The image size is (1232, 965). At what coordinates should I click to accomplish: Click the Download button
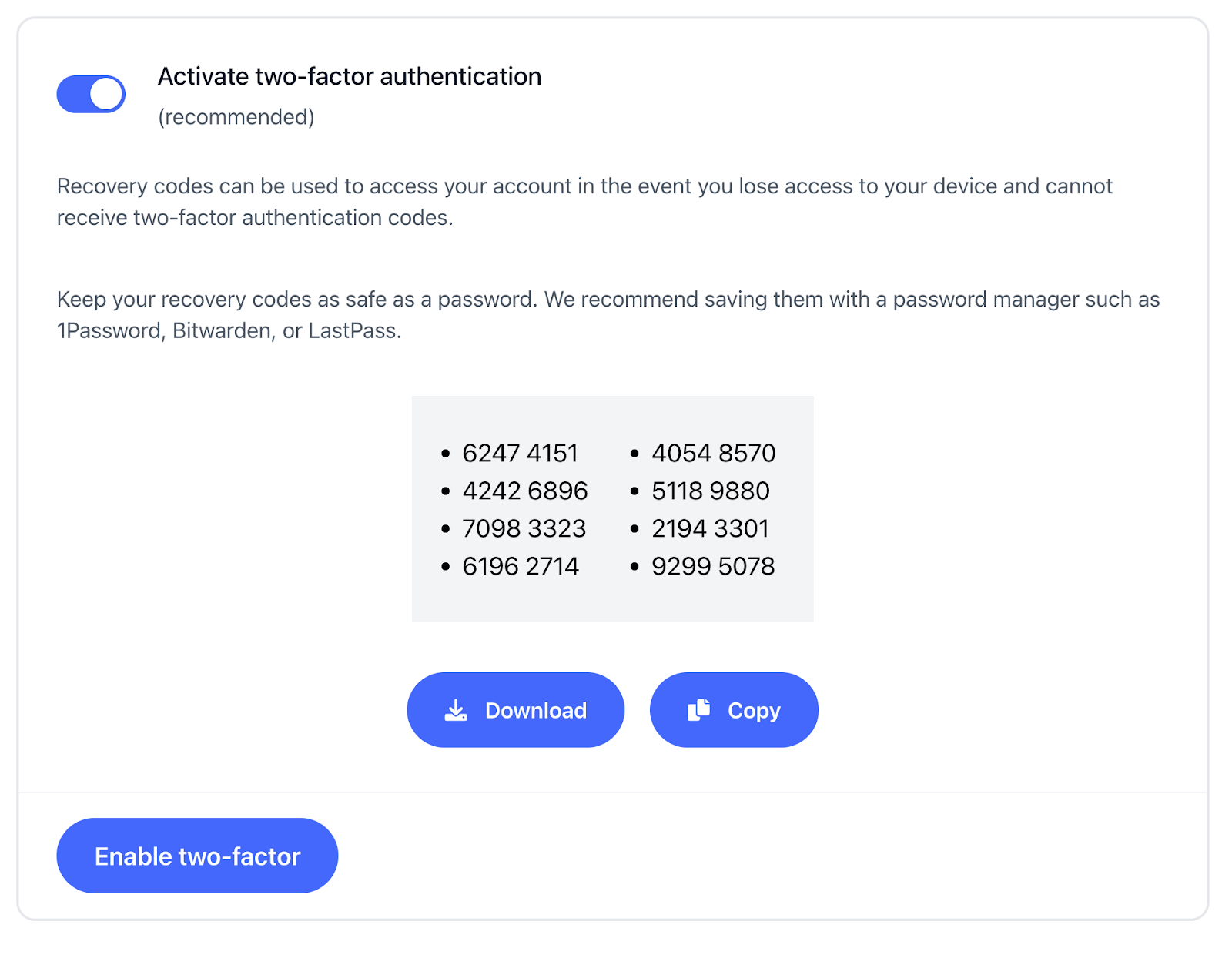[515, 709]
